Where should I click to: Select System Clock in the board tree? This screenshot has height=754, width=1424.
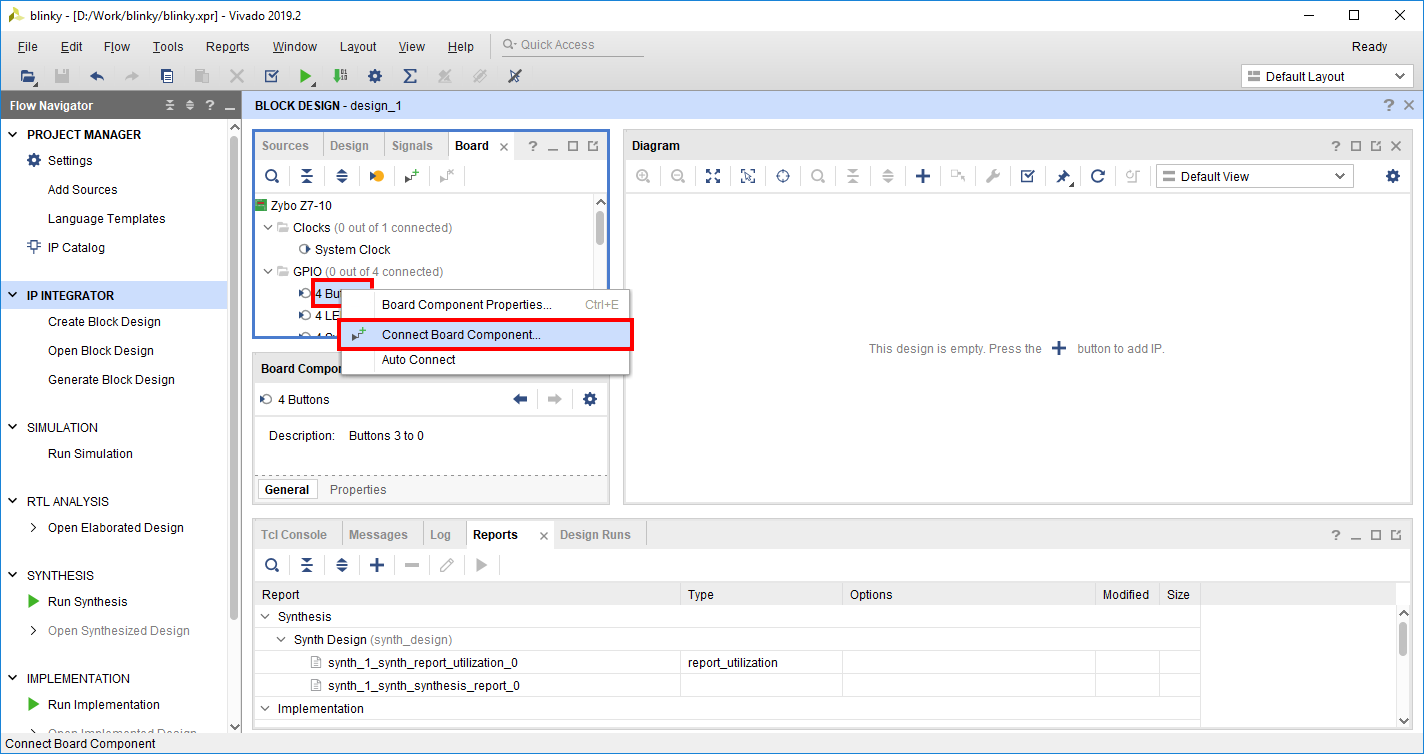(353, 250)
